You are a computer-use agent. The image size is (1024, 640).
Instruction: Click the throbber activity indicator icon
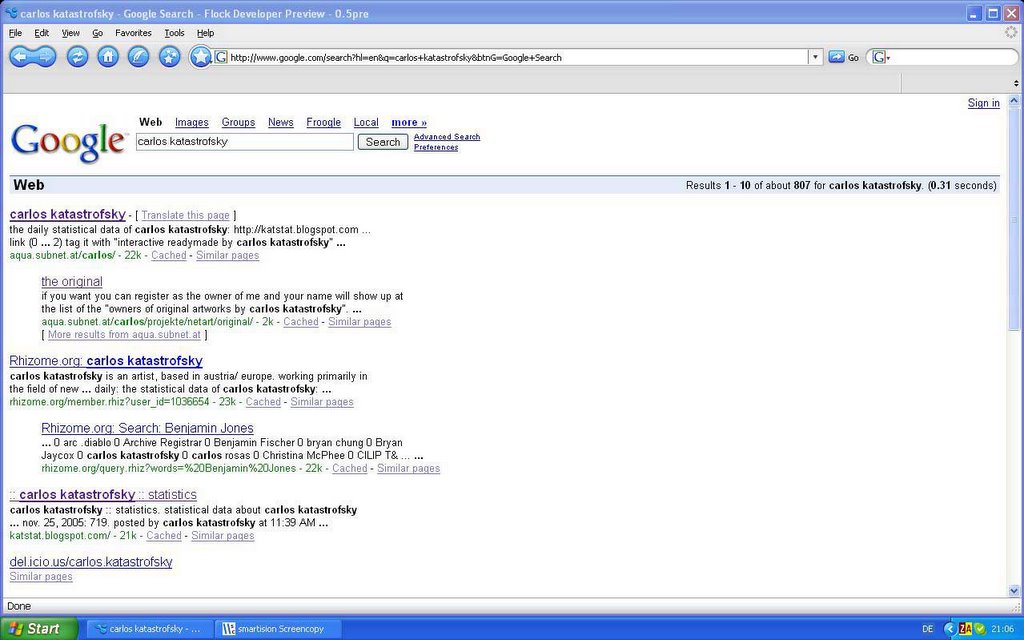pyautogui.click(x=1010, y=33)
